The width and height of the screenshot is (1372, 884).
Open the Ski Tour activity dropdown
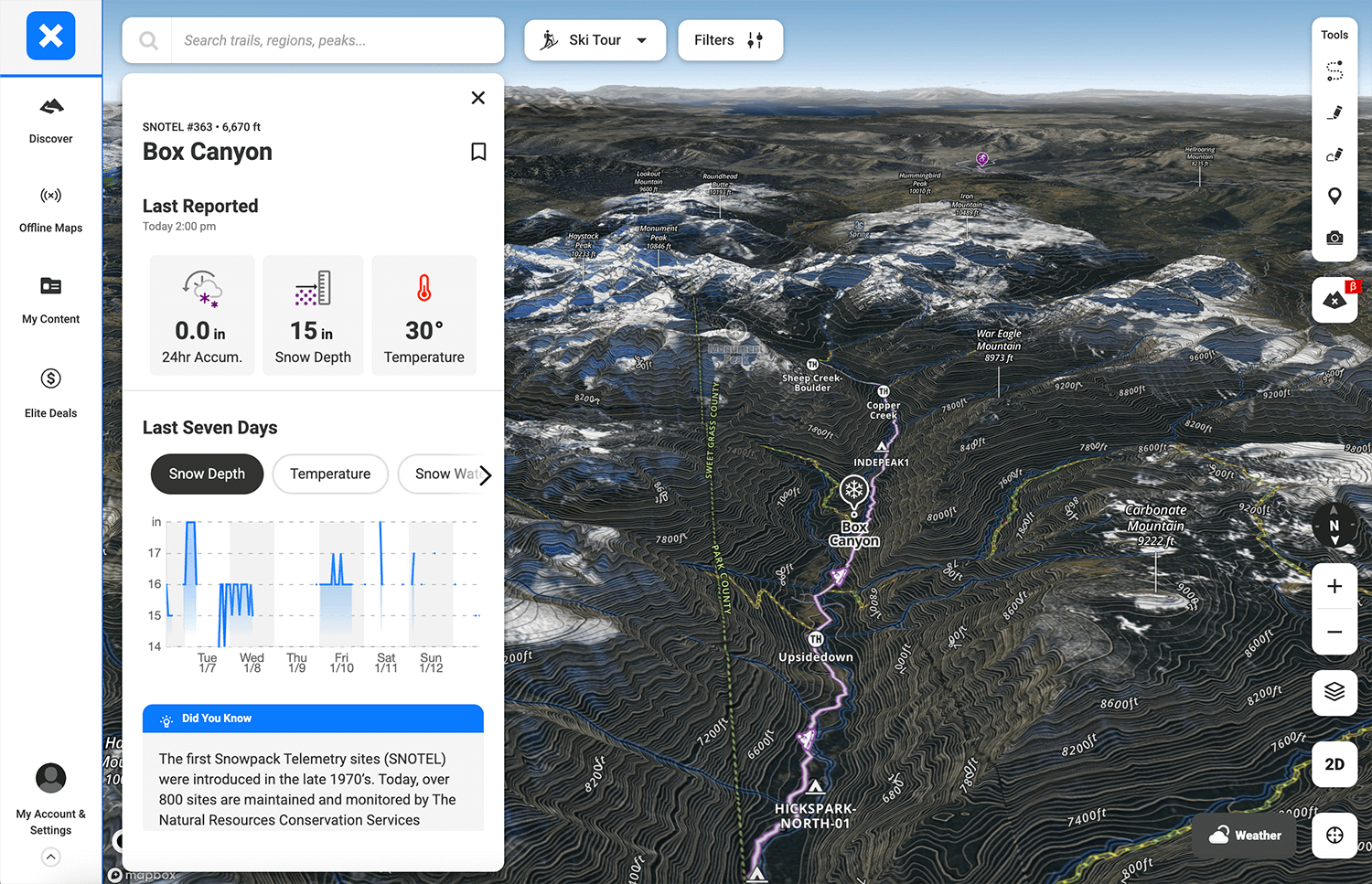tap(595, 40)
